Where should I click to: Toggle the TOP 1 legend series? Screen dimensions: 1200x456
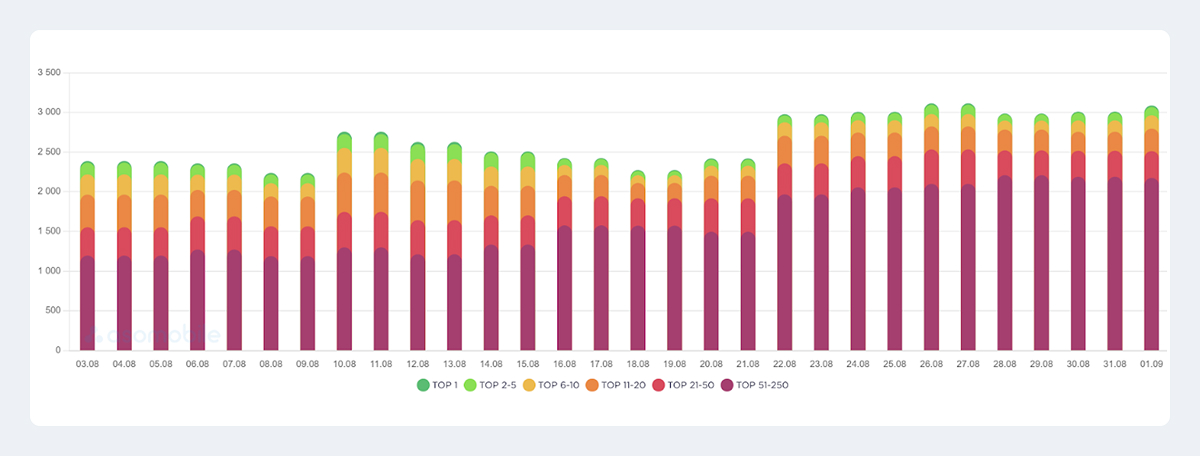(424, 385)
